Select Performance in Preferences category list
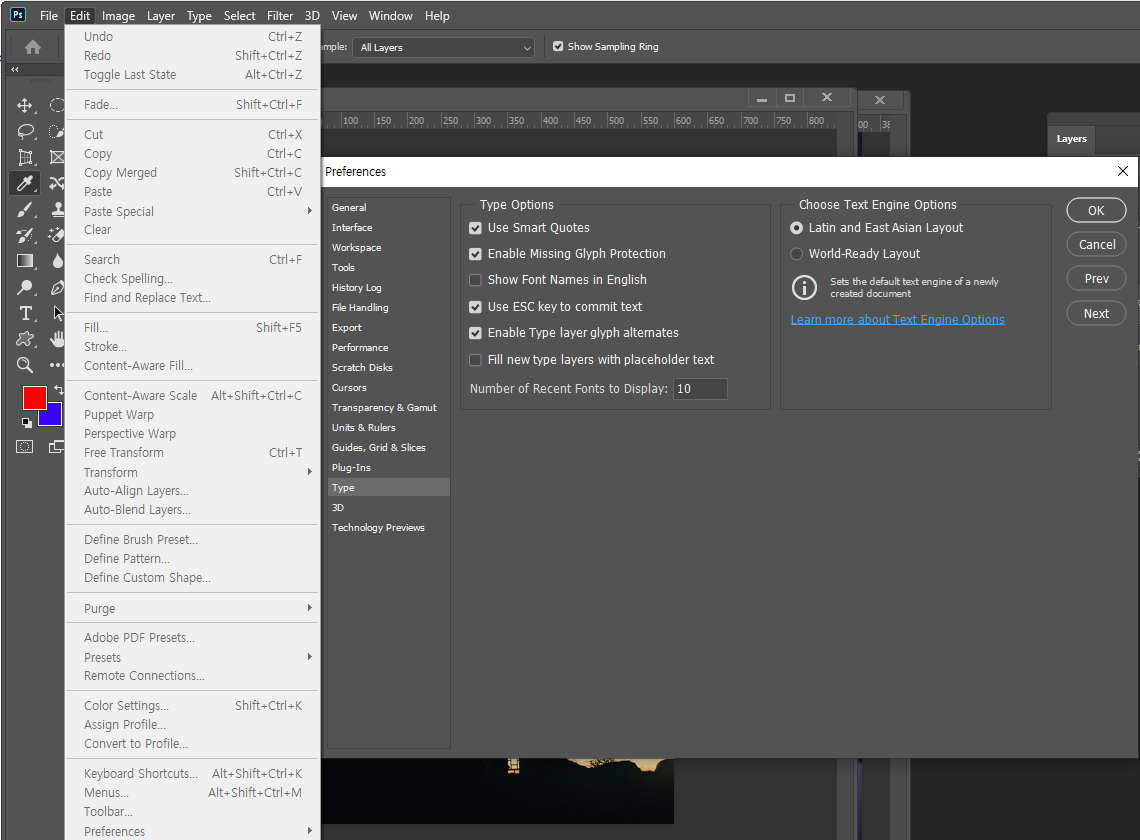The image size is (1140, 840). tap(388, 348)
